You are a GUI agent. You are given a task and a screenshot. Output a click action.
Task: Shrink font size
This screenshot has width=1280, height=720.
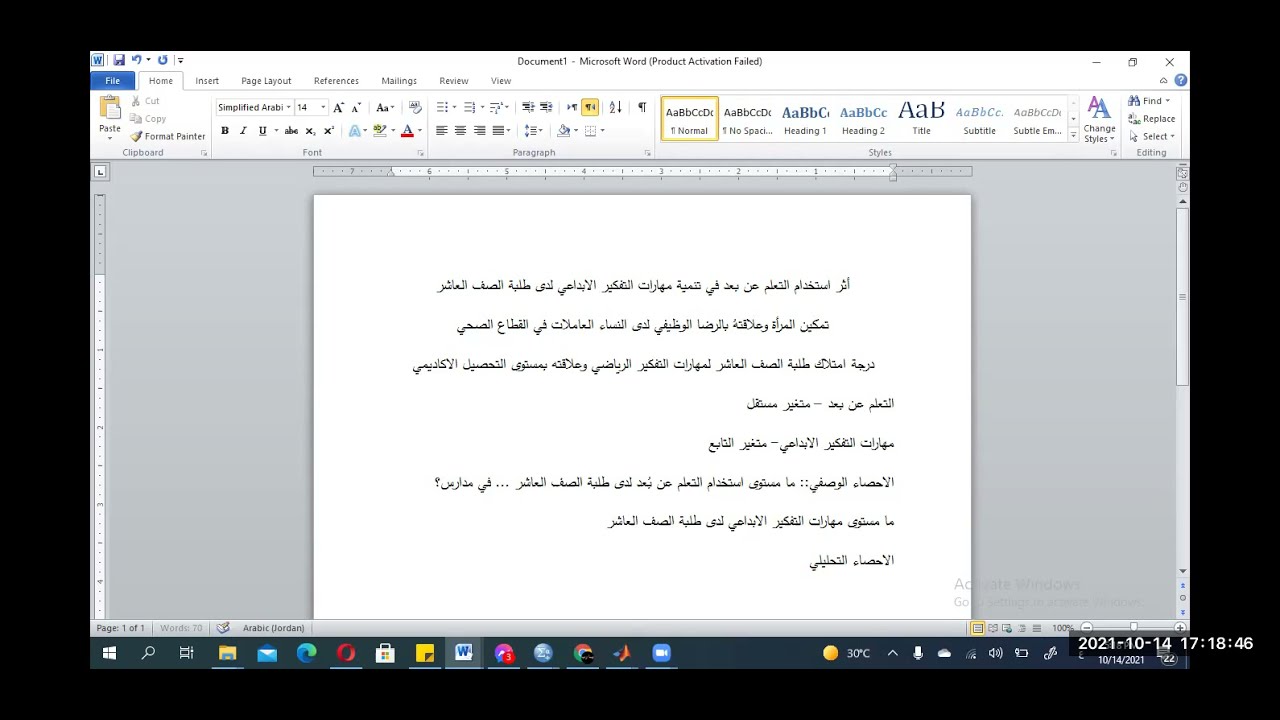[356, 107]
